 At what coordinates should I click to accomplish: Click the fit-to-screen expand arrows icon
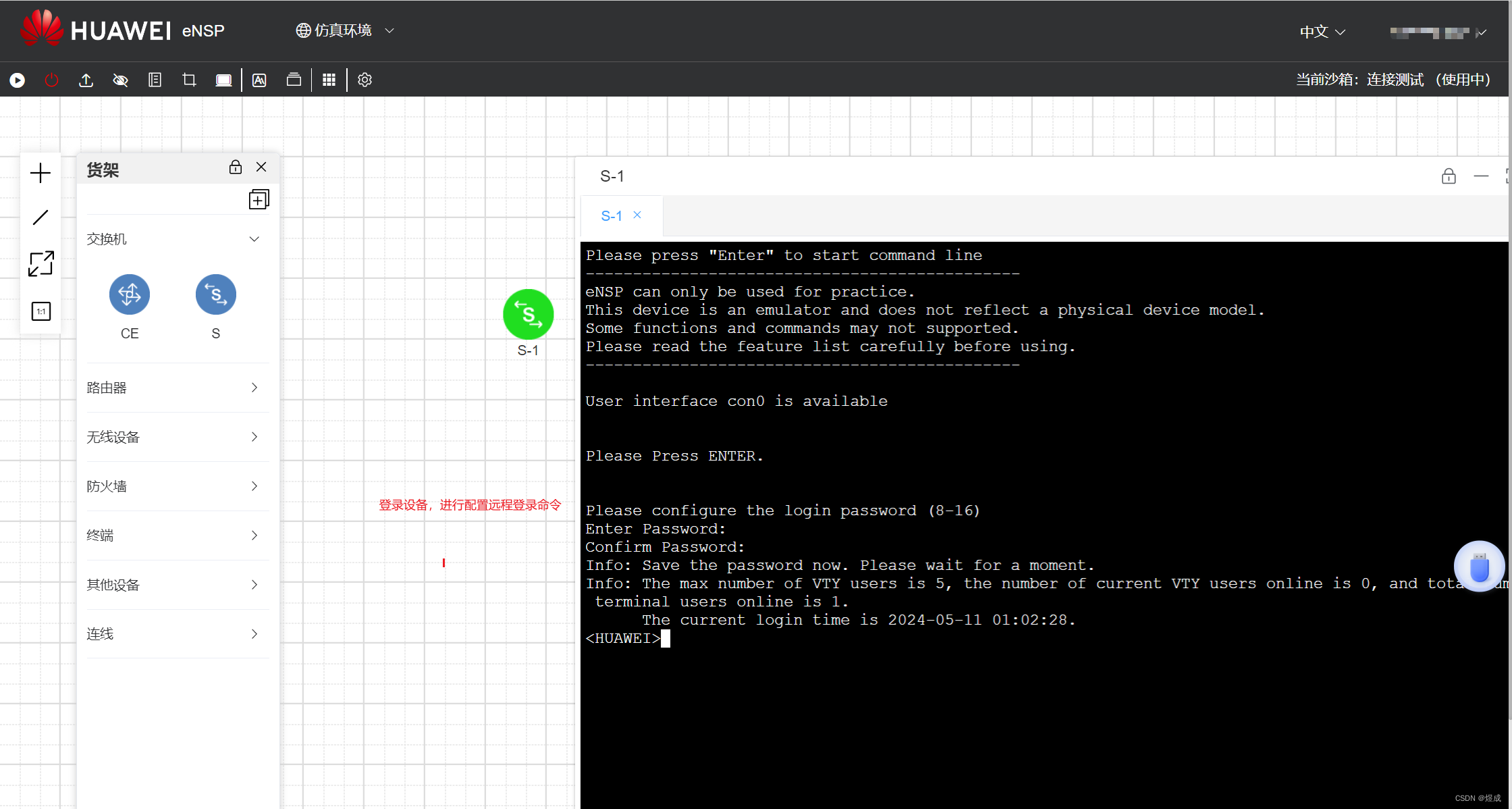click(x=40, y=263)
